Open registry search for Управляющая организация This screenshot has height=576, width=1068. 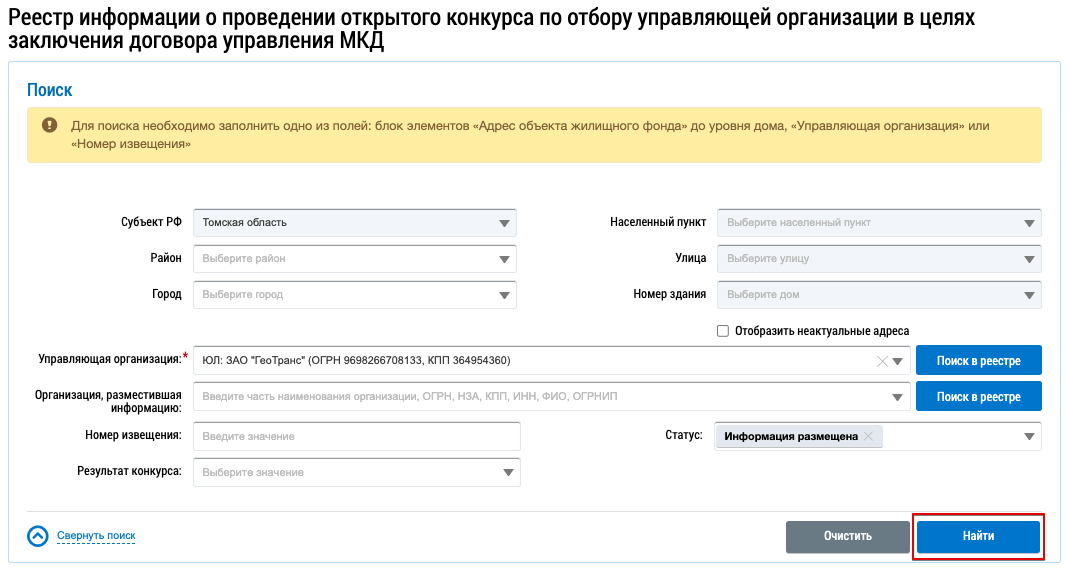pos(978,360)
